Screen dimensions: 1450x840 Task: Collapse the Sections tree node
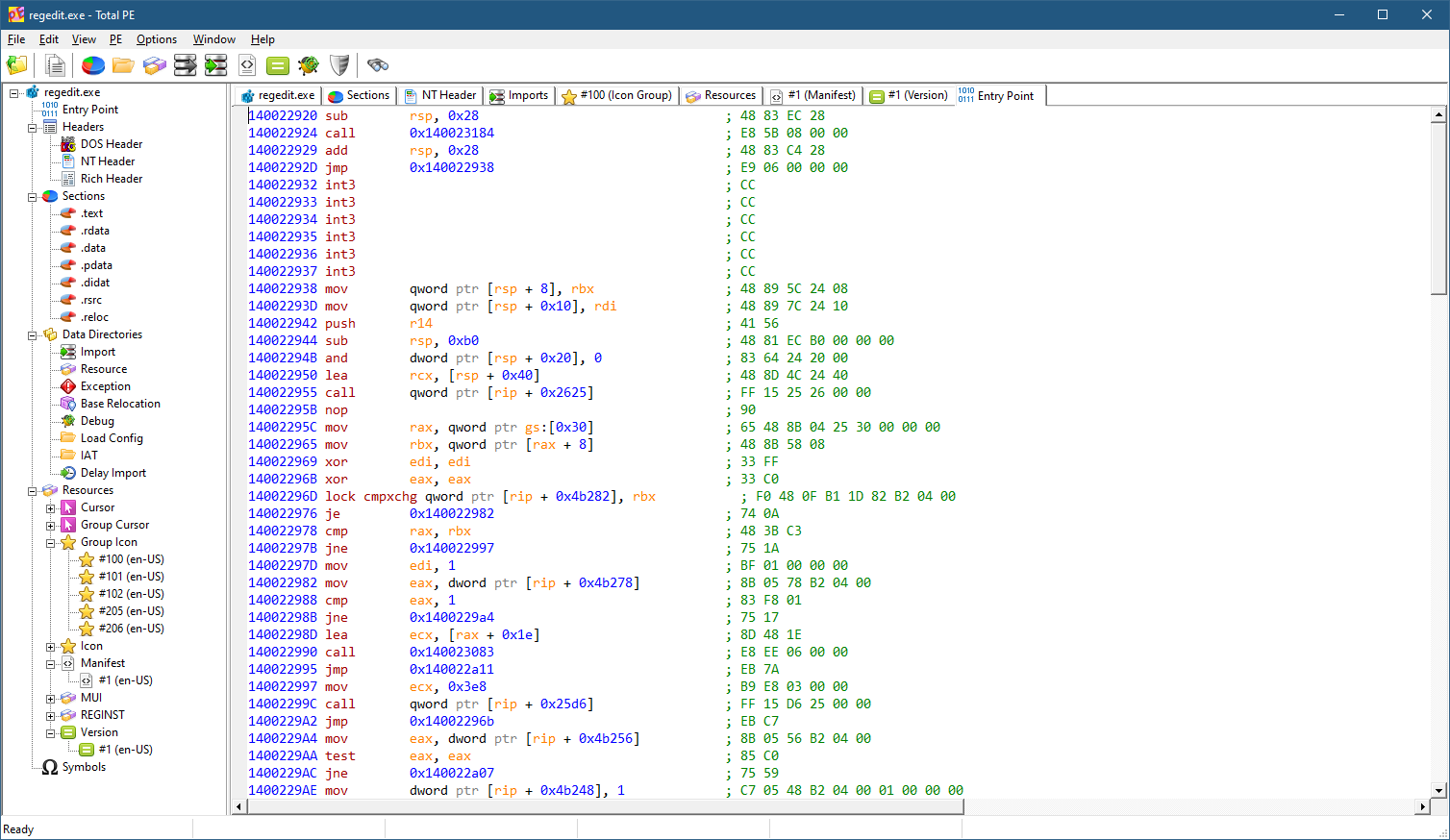tap(33, 197)
